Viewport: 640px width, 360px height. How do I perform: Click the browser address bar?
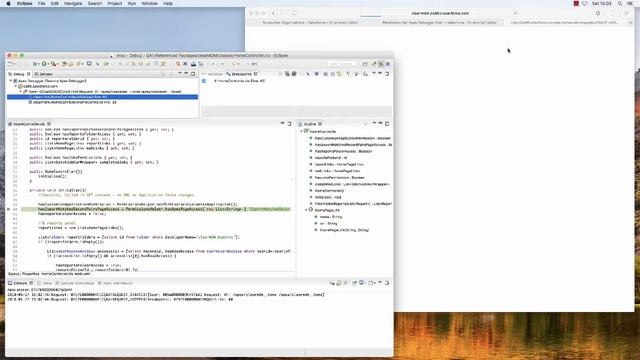(x=440, y=13)
